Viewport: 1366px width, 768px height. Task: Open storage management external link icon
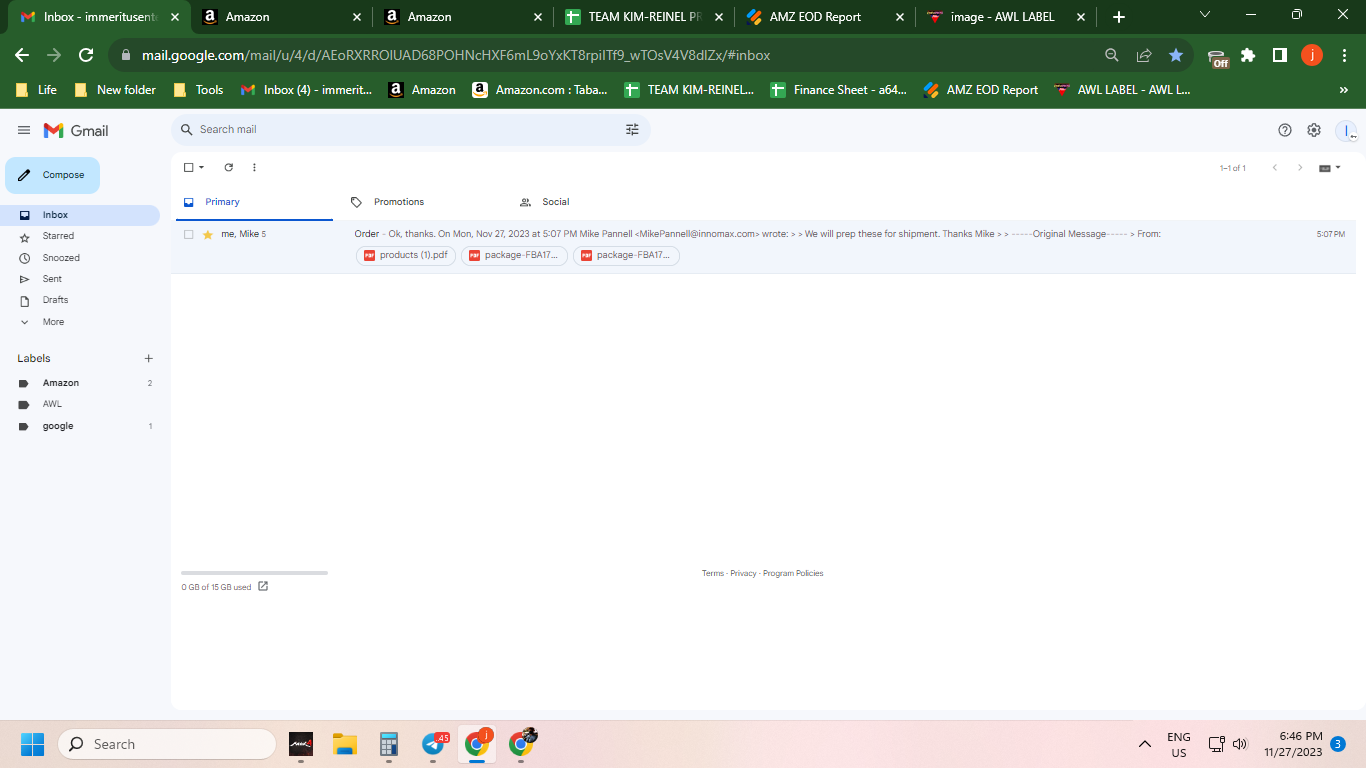[263, 587]
